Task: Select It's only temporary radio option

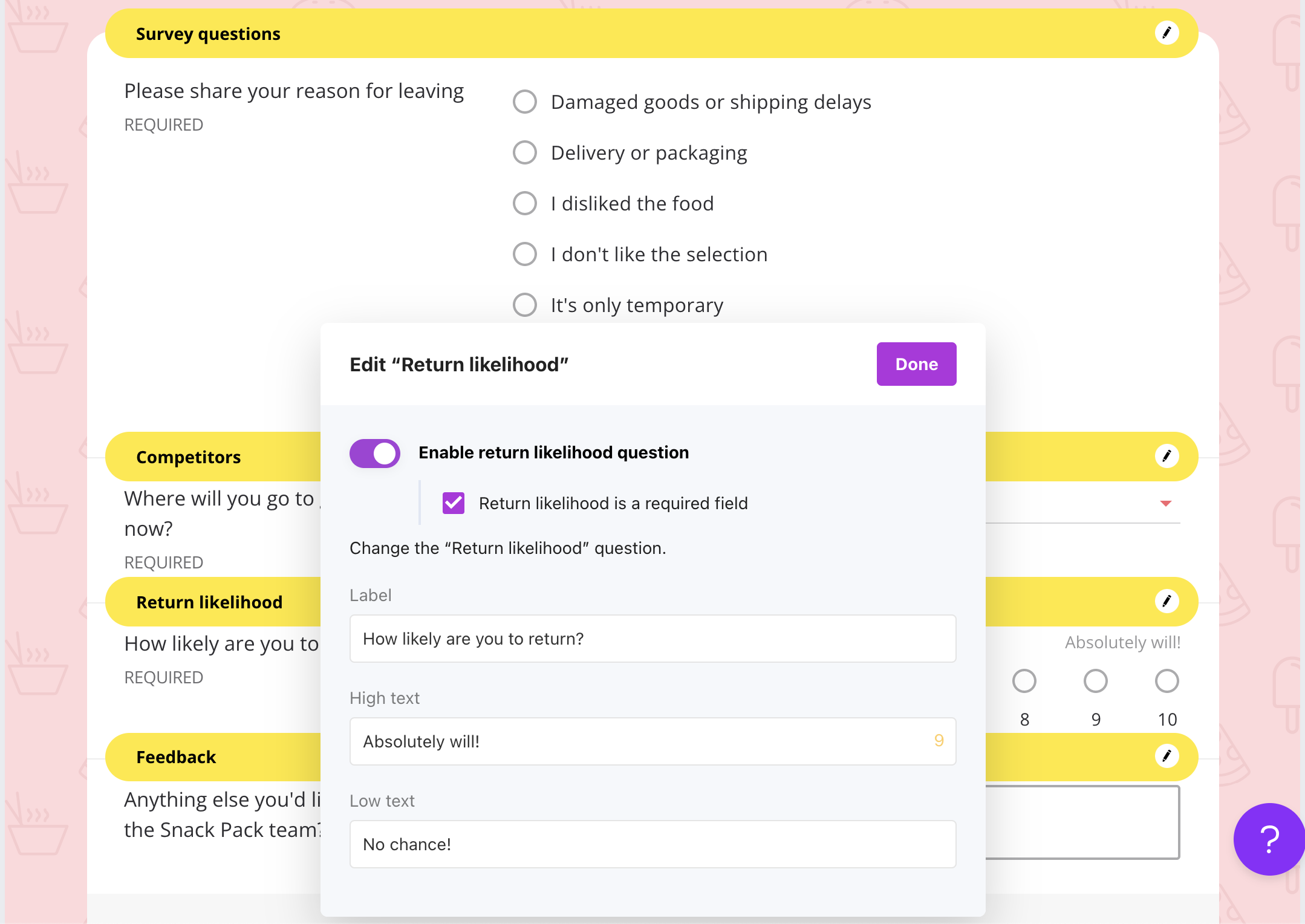Action: 525,305
